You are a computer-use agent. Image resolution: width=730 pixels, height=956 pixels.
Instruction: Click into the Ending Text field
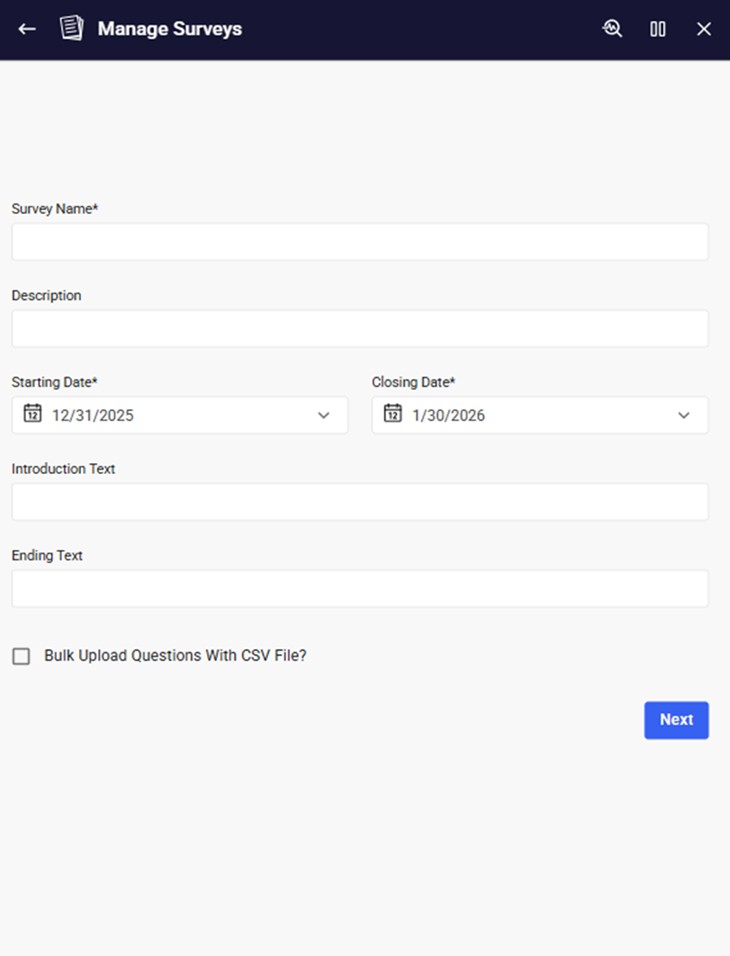(x=360, y=588)
